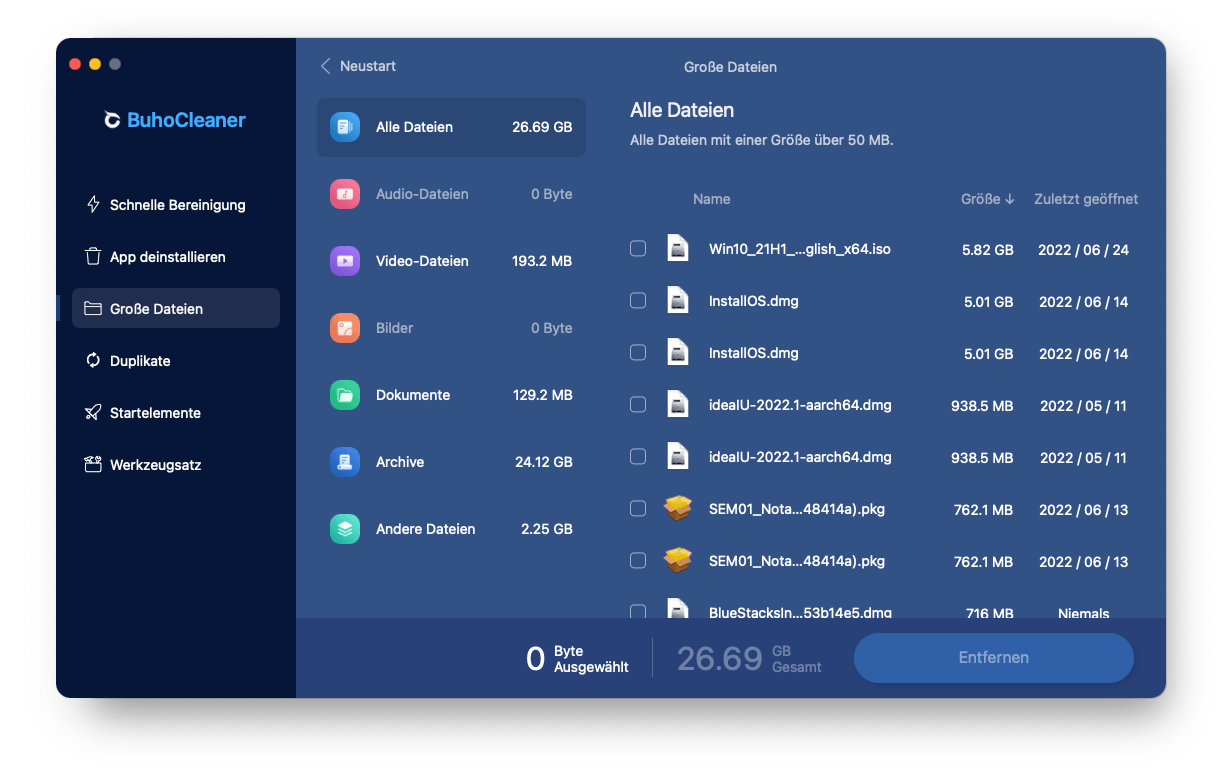Check the first InstallOS.dmg checkbox
1222x772 pixels.
[x=638, y=301]
